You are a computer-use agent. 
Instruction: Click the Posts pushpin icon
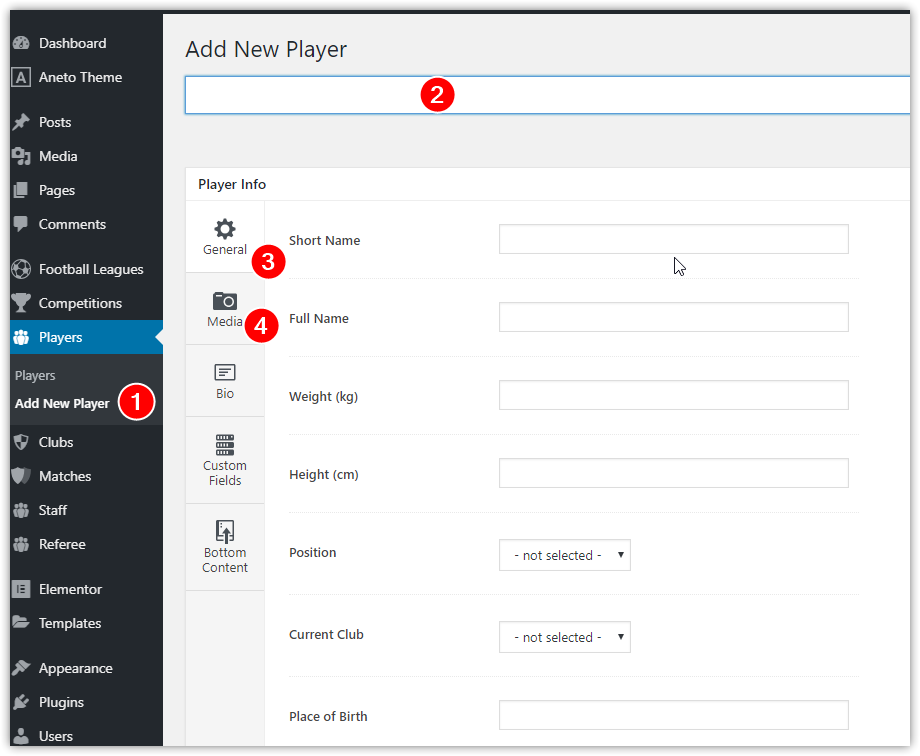pos(21,122)
